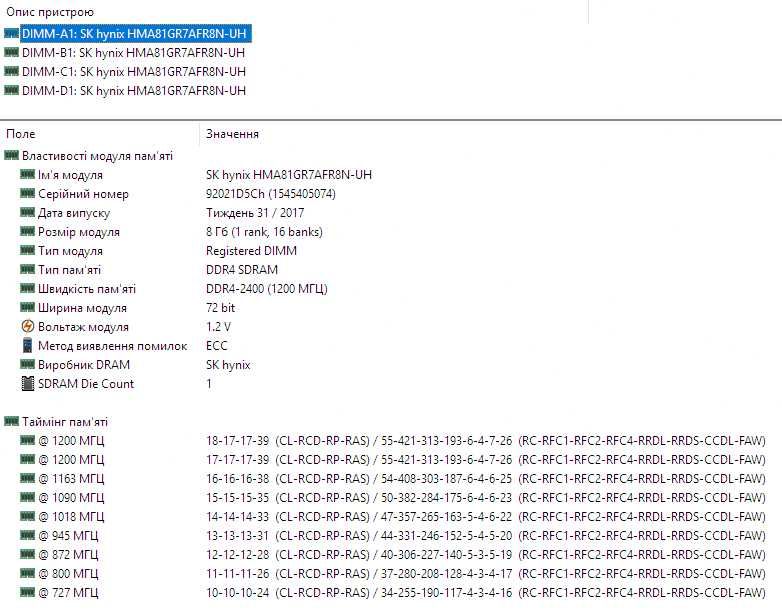Select DIMM-D1 SK hynix device row
Screen dimensions: 782x615
click(134, 90)
